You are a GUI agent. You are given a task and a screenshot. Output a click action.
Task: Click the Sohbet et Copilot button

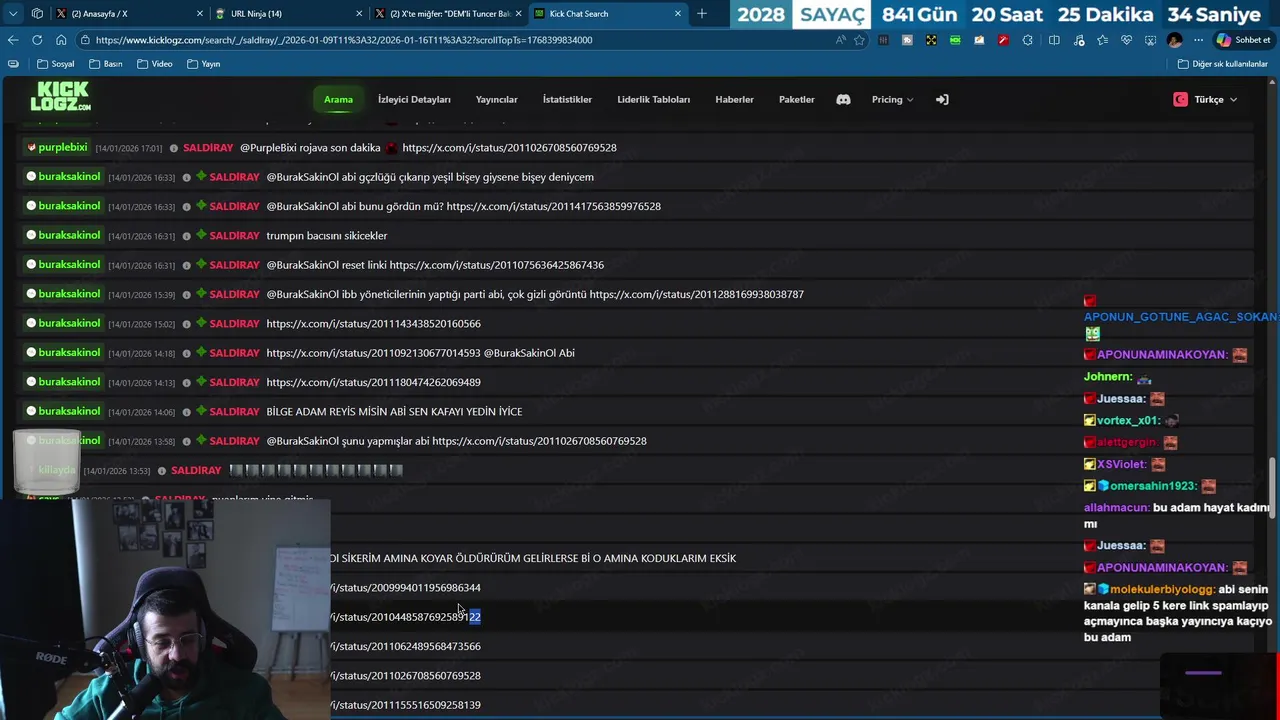(1243, 40)
